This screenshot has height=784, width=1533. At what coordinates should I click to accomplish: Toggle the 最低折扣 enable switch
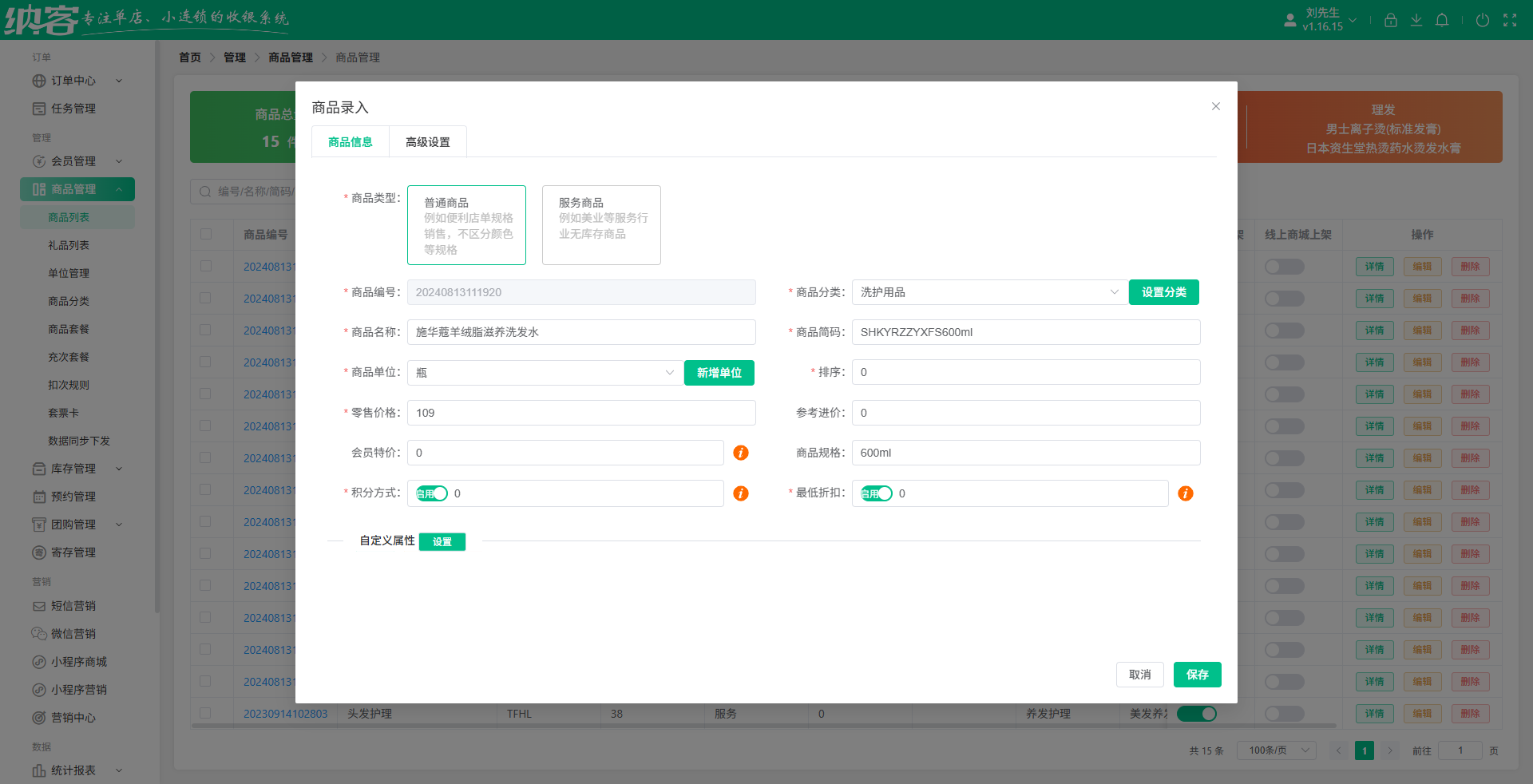click(x=877, y=493)
